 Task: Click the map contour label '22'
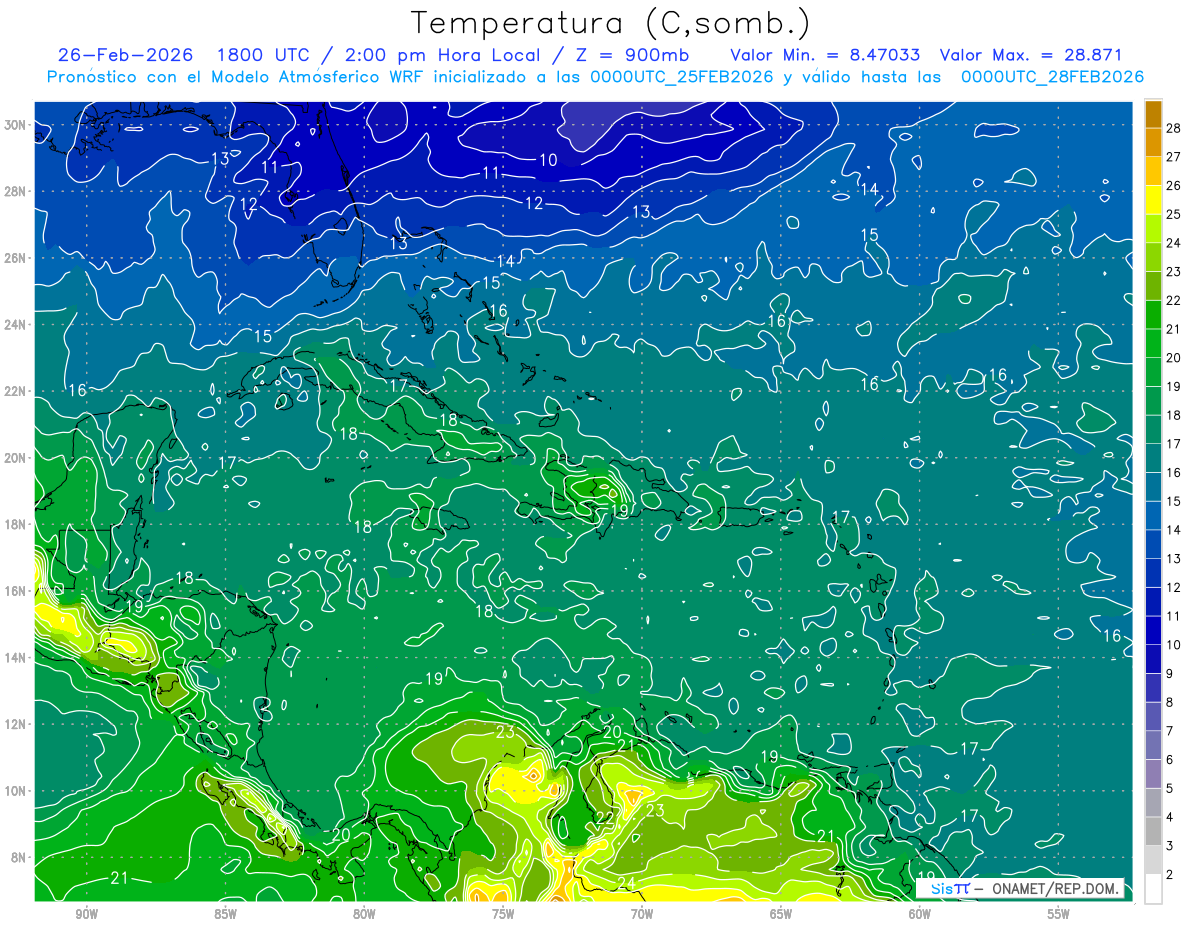click(604, 817)
